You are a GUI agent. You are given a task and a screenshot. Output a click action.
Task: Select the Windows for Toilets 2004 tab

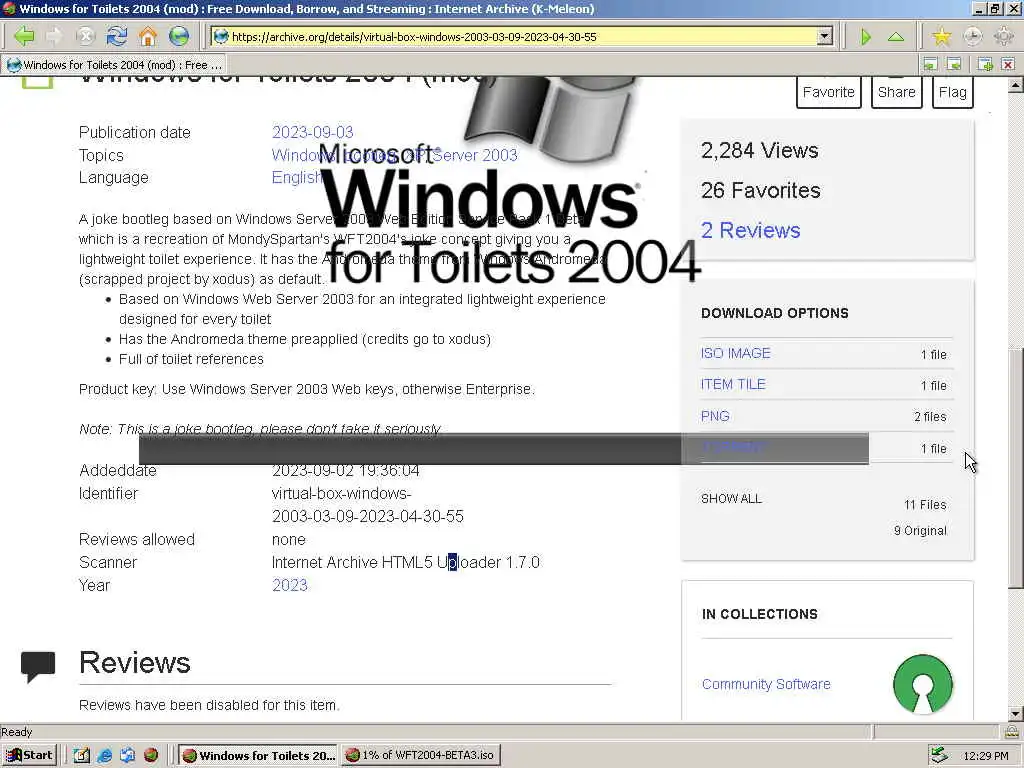[x=115, y=65]
